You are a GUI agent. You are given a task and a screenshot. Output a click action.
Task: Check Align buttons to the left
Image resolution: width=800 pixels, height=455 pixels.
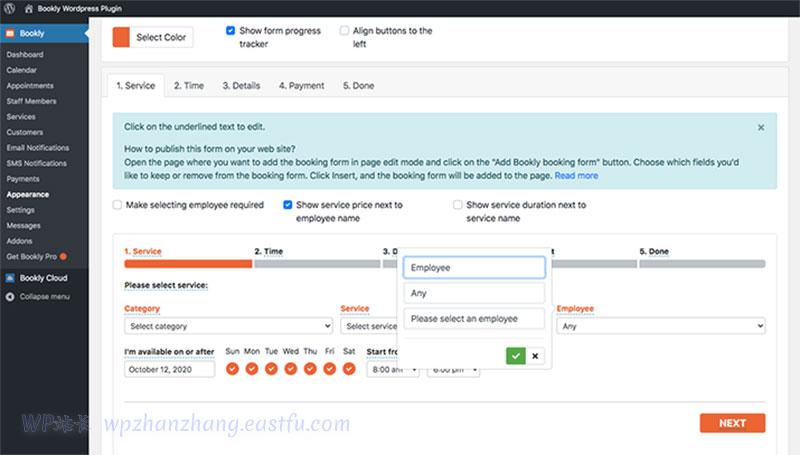344,31
